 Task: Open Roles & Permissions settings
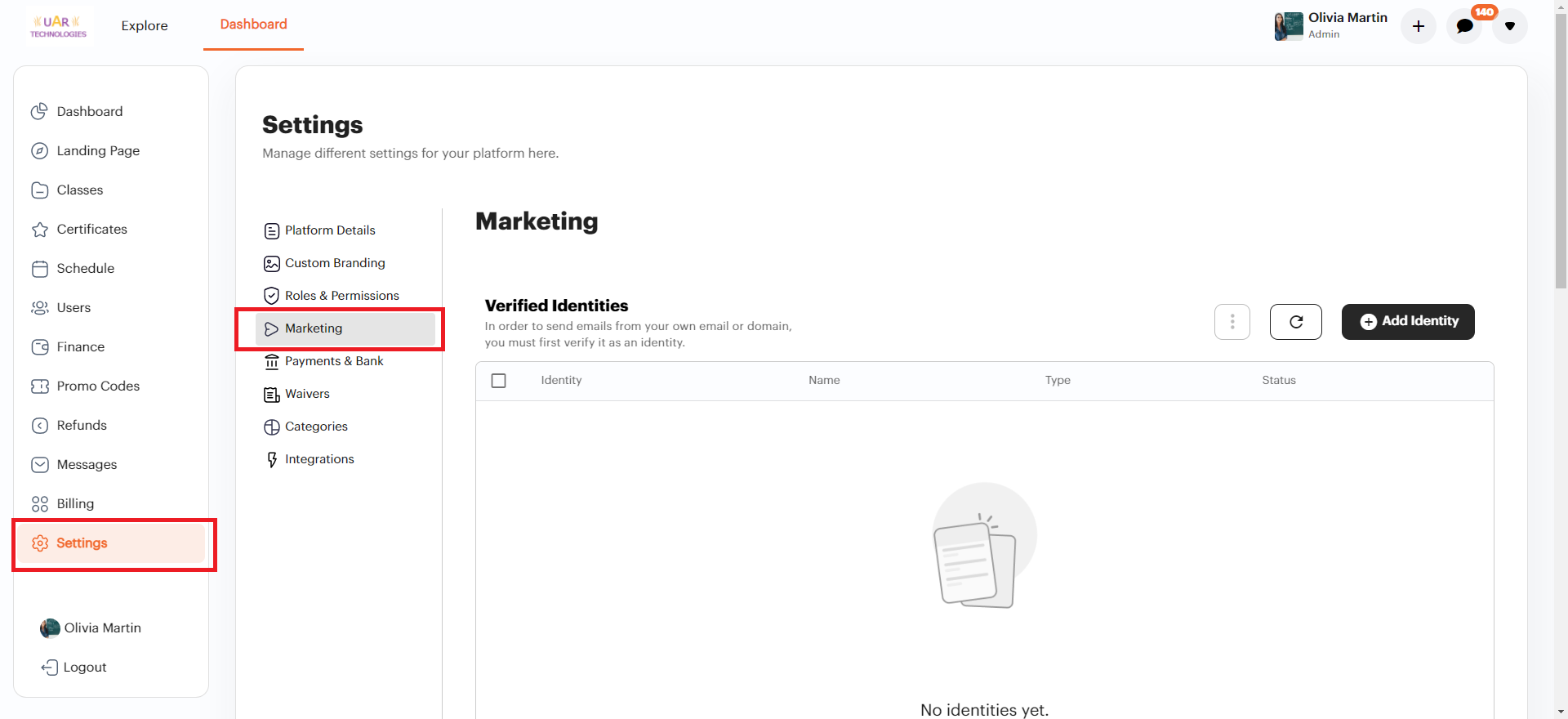pyautogui.click(x=341, y=296)
